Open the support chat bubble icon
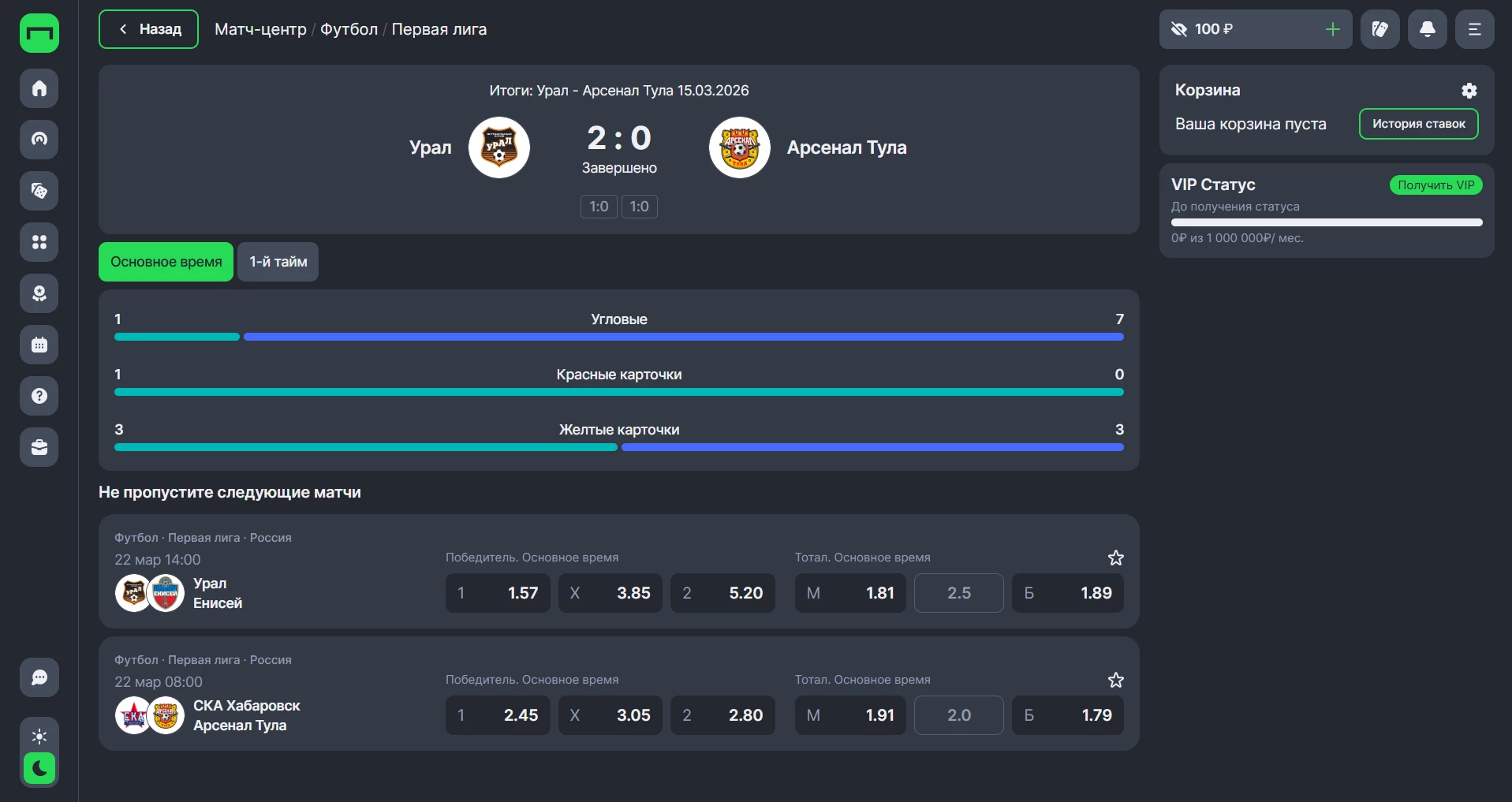The width and height of the screenshot is (1512, 802). click(39, 677)
